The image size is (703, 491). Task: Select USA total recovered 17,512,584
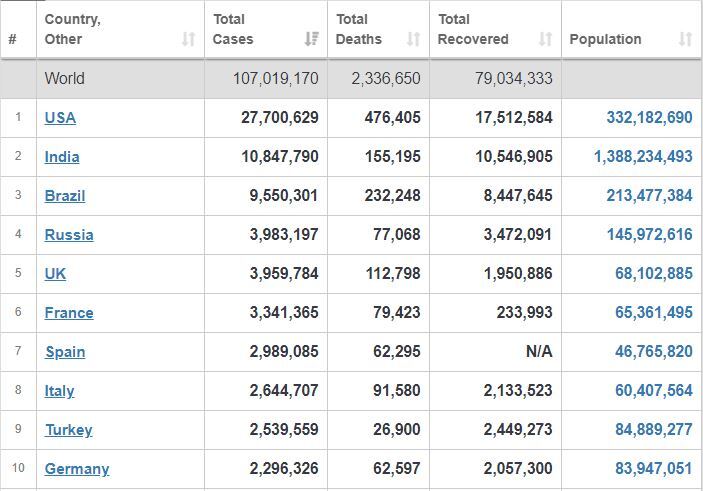(513, 117)
